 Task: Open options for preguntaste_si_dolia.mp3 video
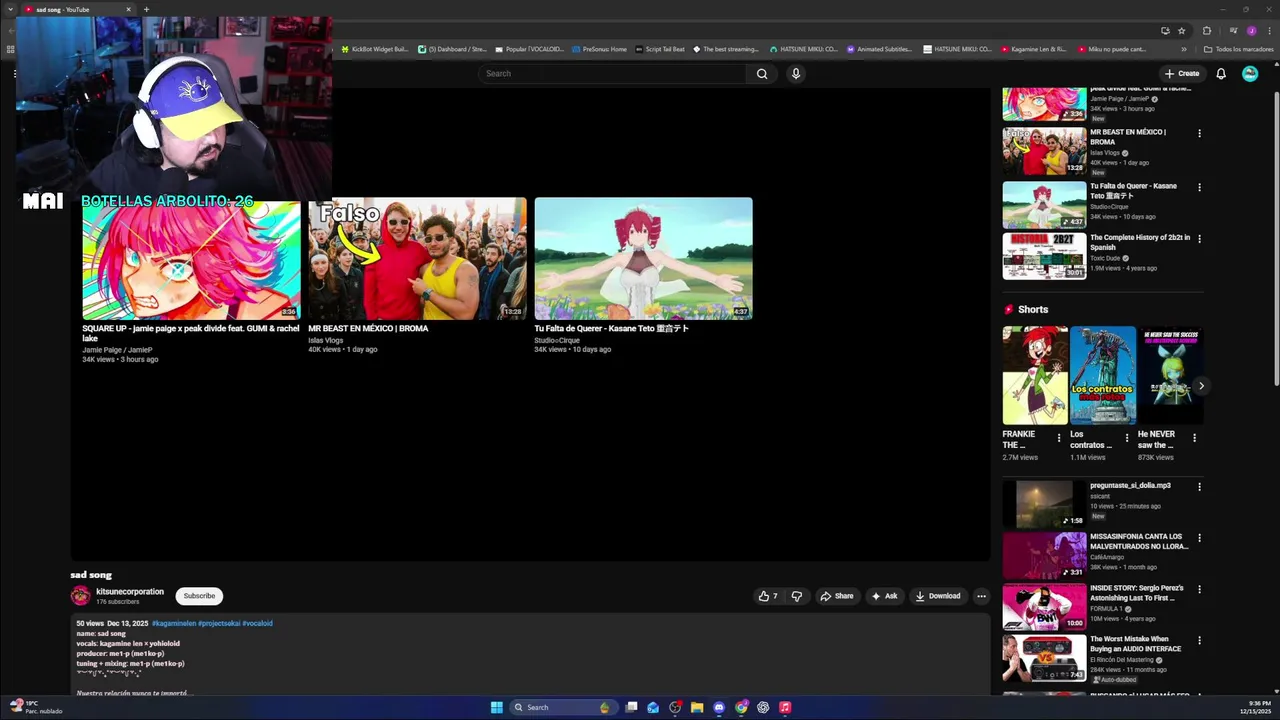click(x=1199, y=487)
